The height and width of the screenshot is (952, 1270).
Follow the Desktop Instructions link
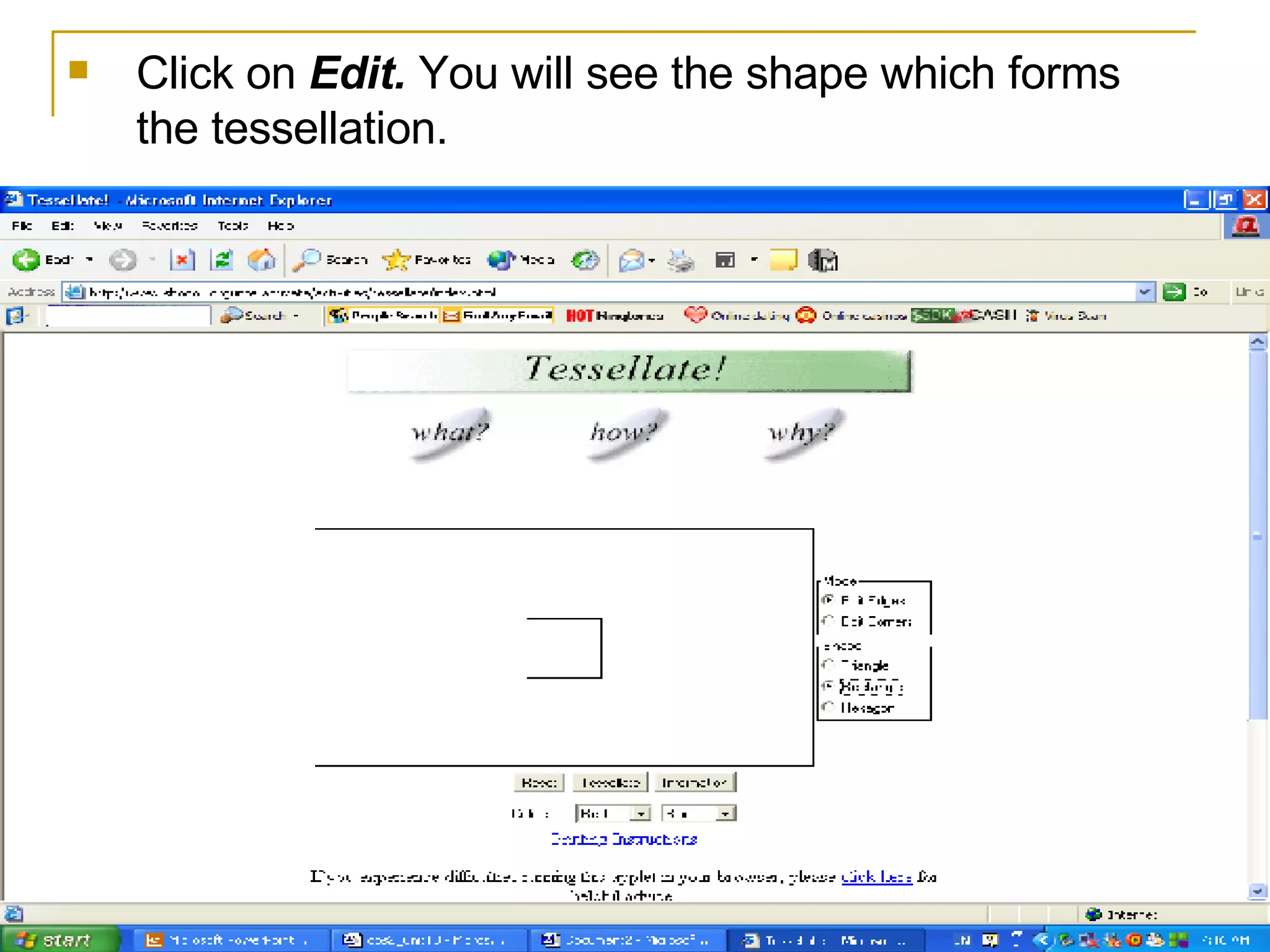[624, 839]
